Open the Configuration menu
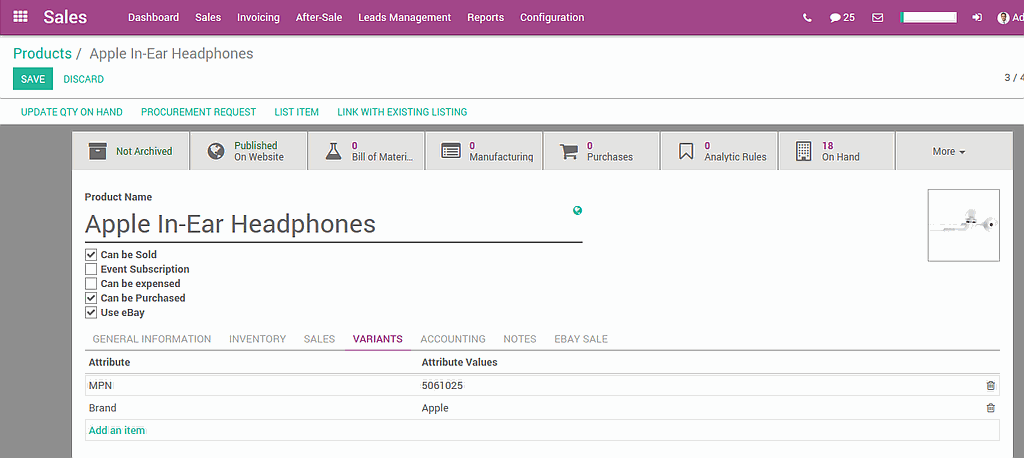Screen dimensions: 1024x458 click(x=551, y=17)
